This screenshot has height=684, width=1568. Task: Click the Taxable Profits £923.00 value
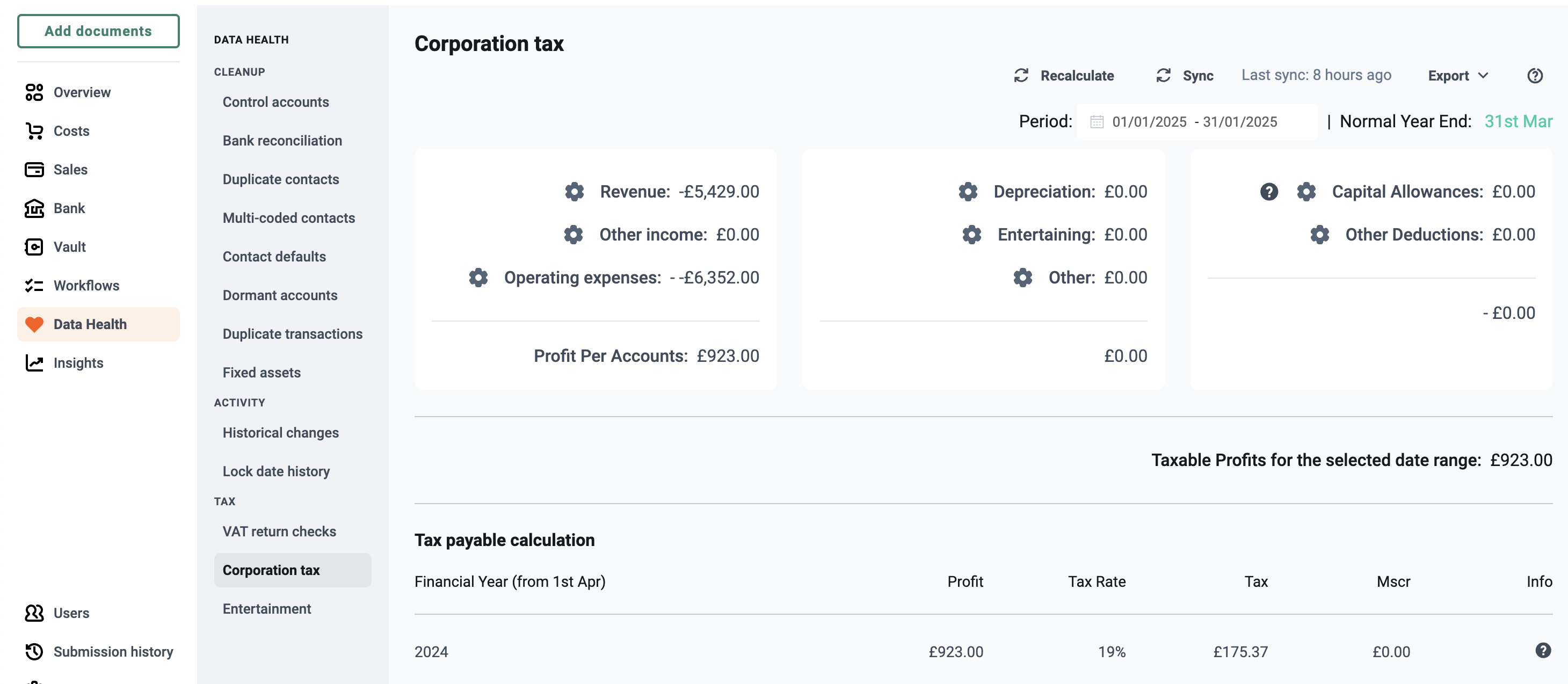coord(1521,460)
